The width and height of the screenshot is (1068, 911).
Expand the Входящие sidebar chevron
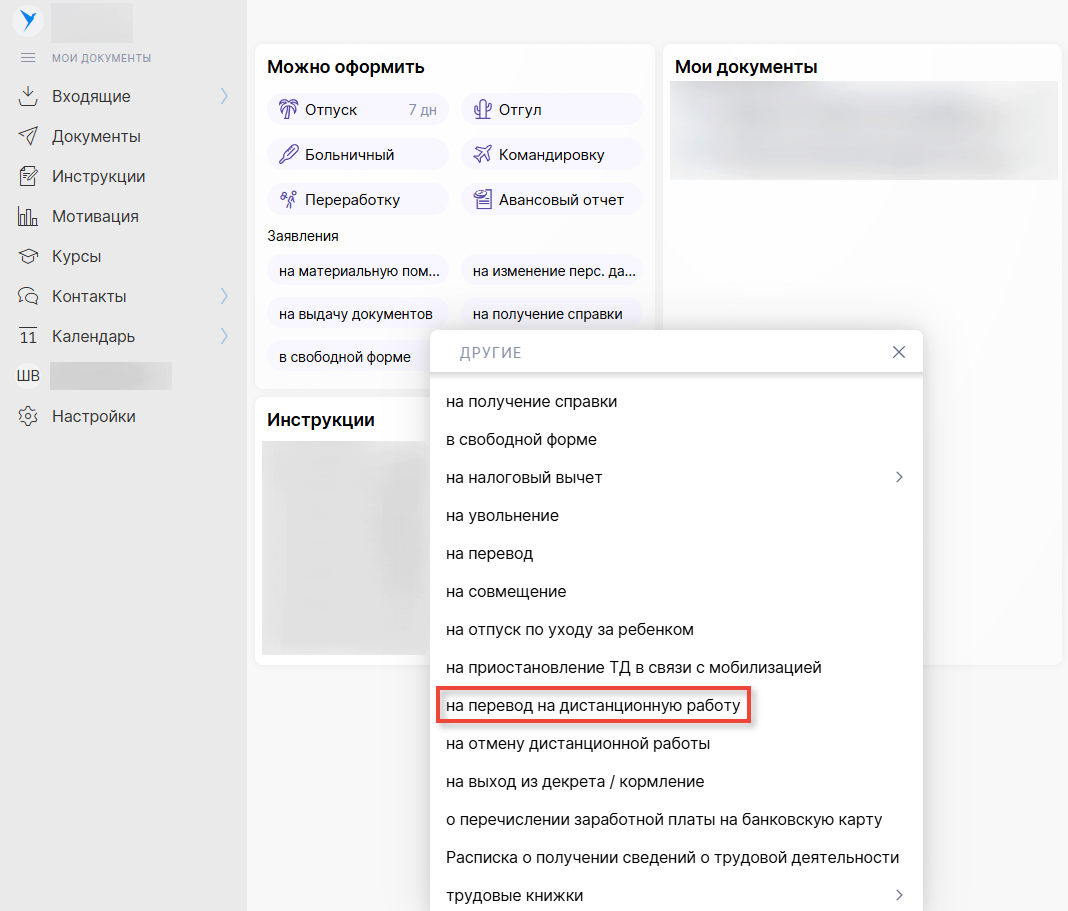pyautogui.click(x=224, y=96)
